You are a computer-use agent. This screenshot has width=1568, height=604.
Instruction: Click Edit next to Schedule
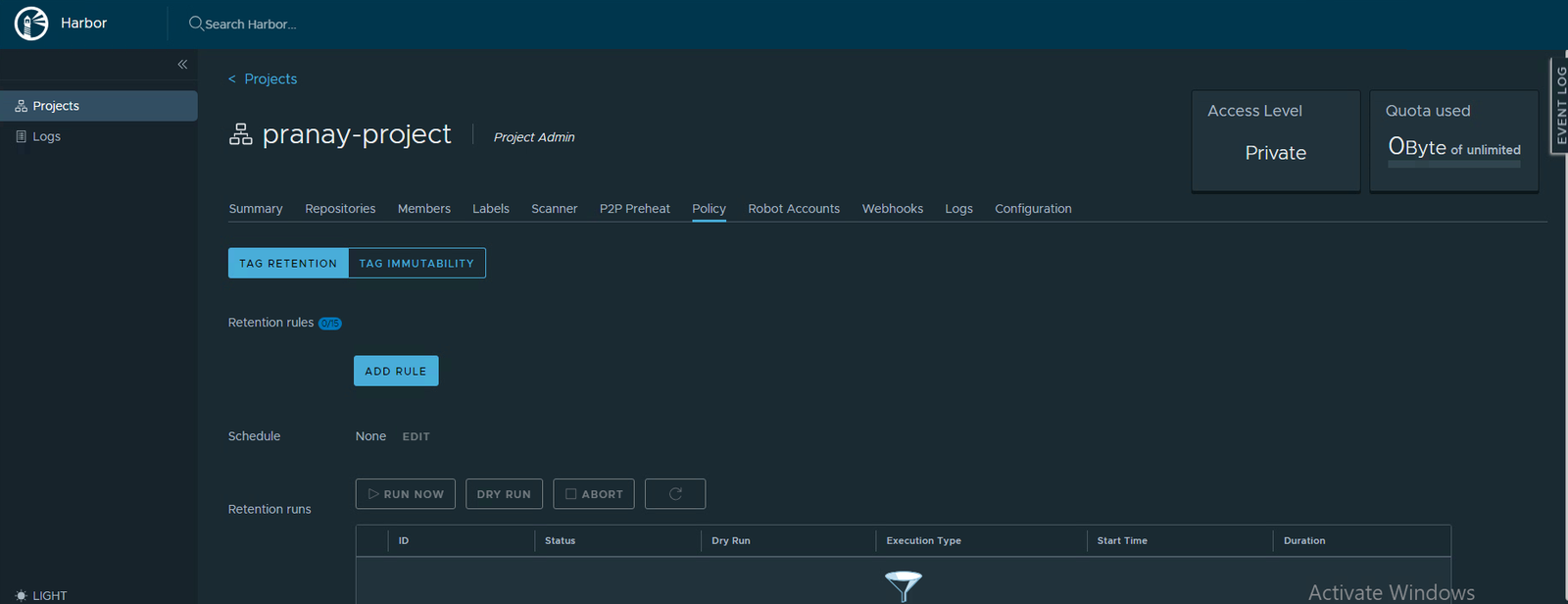point(416,436)
